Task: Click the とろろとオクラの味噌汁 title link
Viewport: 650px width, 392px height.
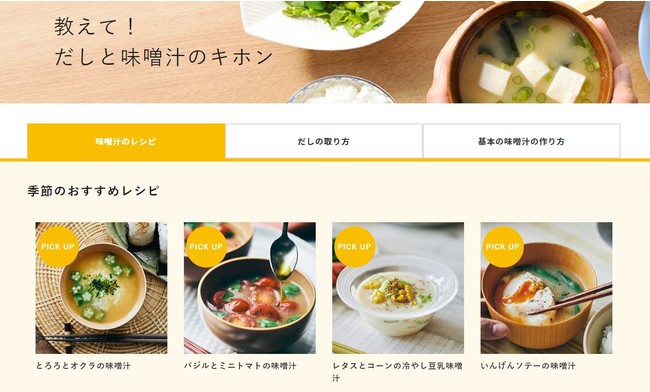Action: point(83,366)
